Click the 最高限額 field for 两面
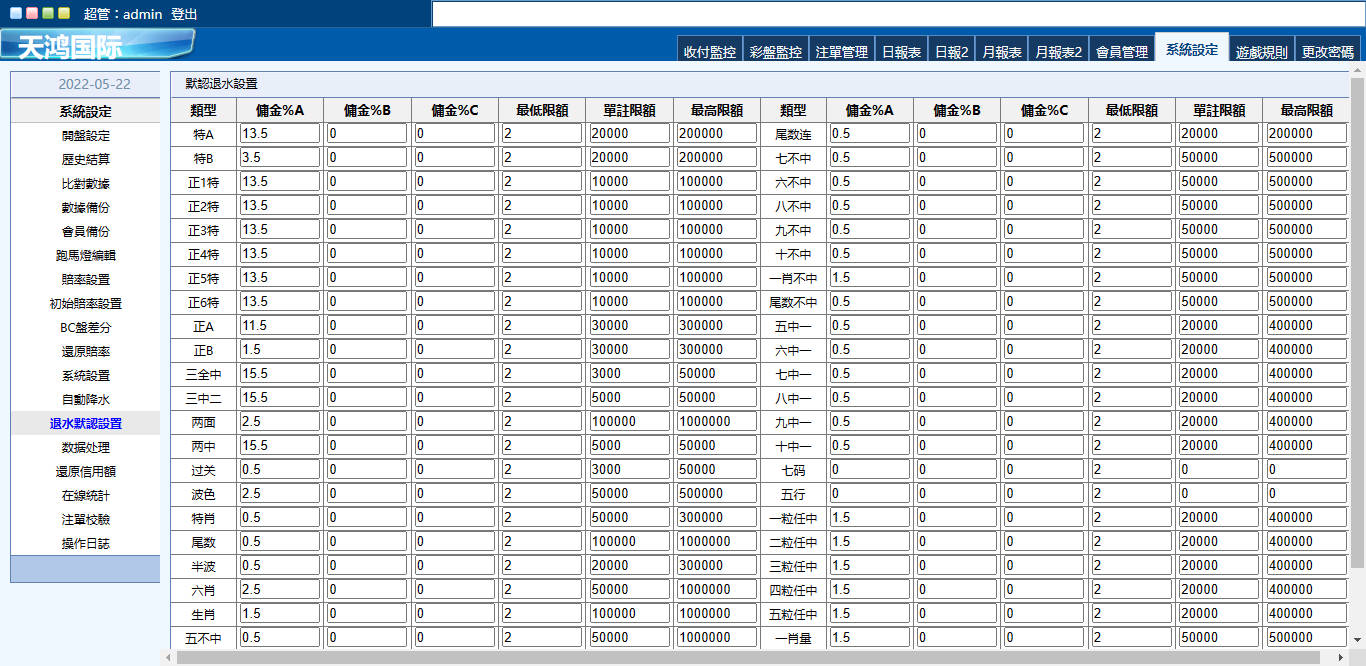1366x666 pixels. click(x=717, y=421)
